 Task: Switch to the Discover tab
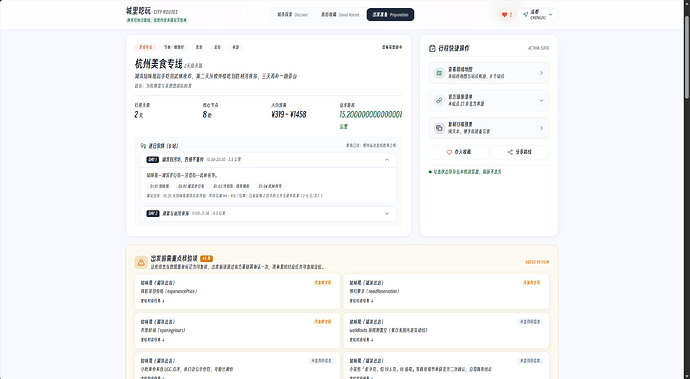292,15
